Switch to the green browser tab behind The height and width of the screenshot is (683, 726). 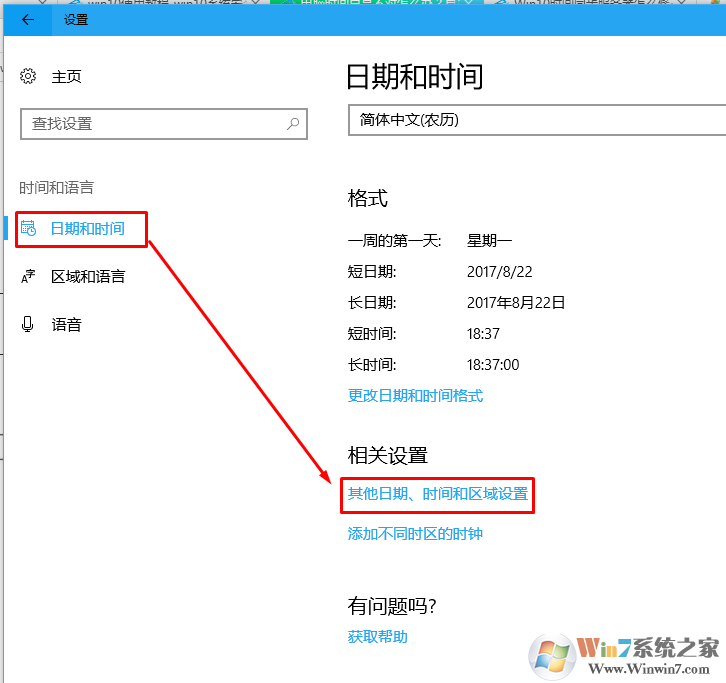click(370, 3)
